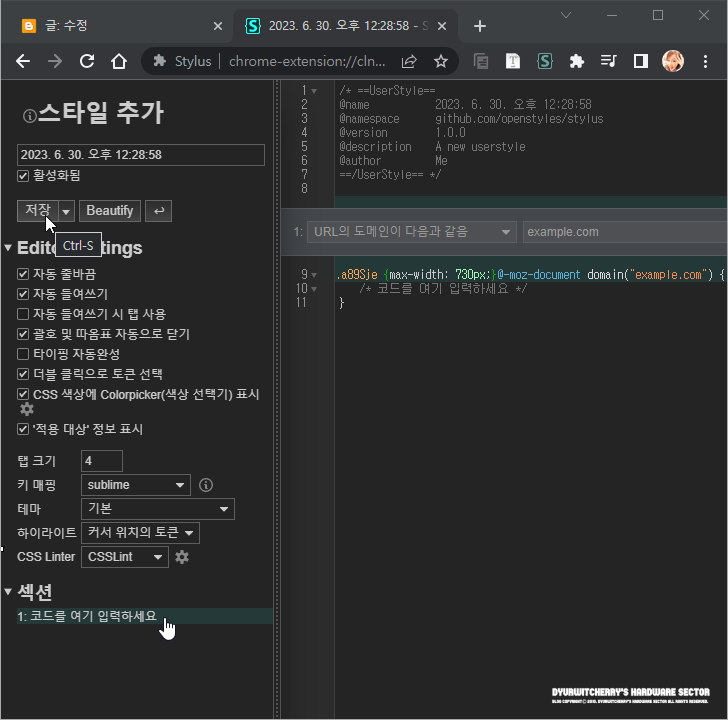Jump to section 1: 코드를 여기 입력하세요

tap(144, 616)
